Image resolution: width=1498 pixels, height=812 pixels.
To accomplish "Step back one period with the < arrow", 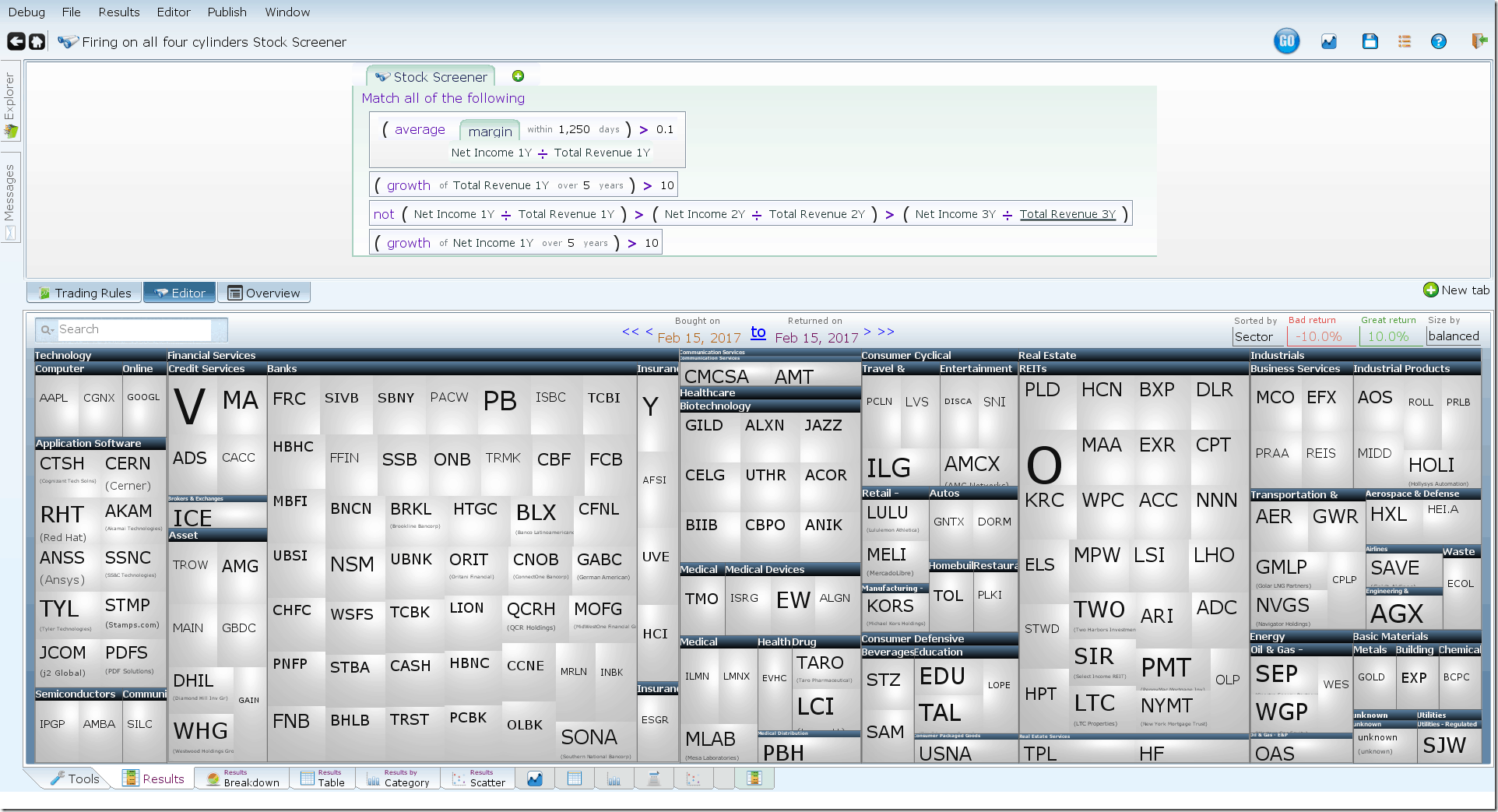I will pos(649,332).
